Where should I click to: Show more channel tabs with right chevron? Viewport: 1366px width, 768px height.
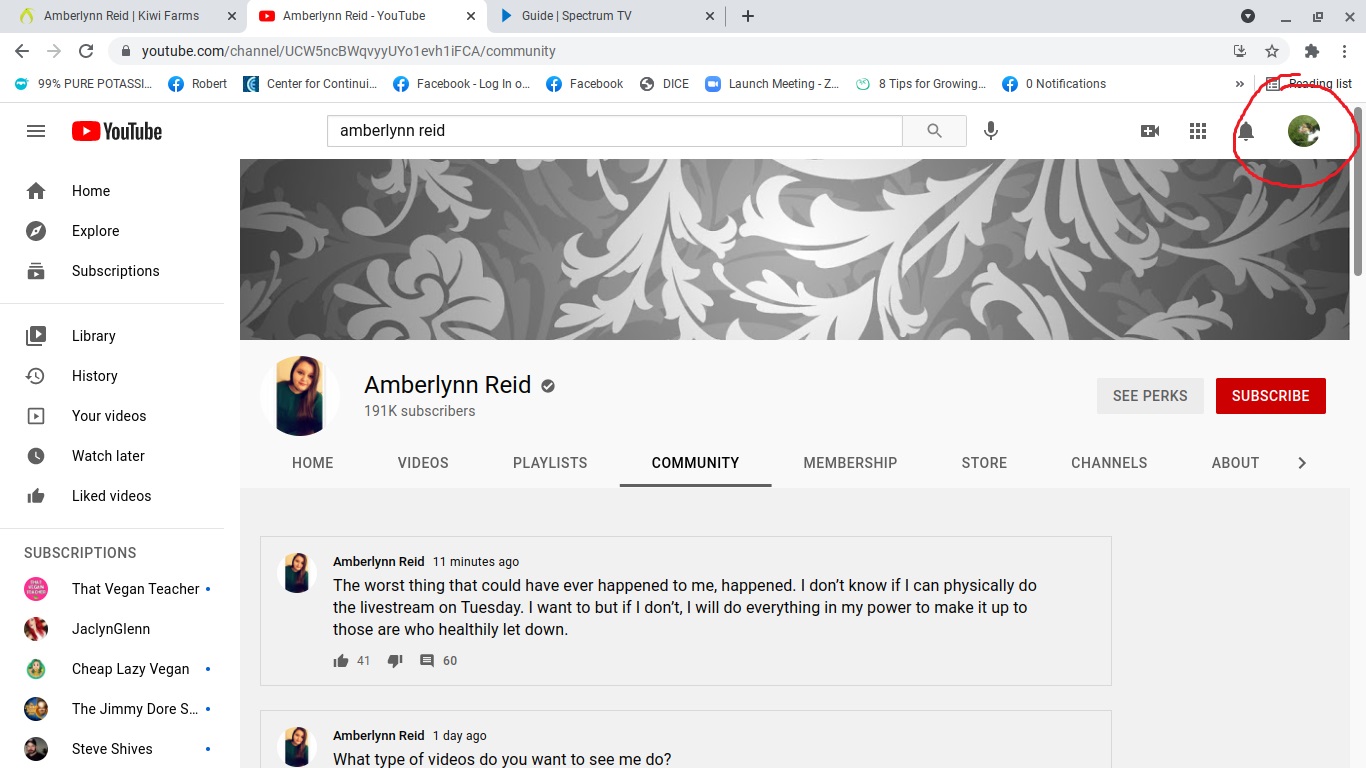[1302, 463]
